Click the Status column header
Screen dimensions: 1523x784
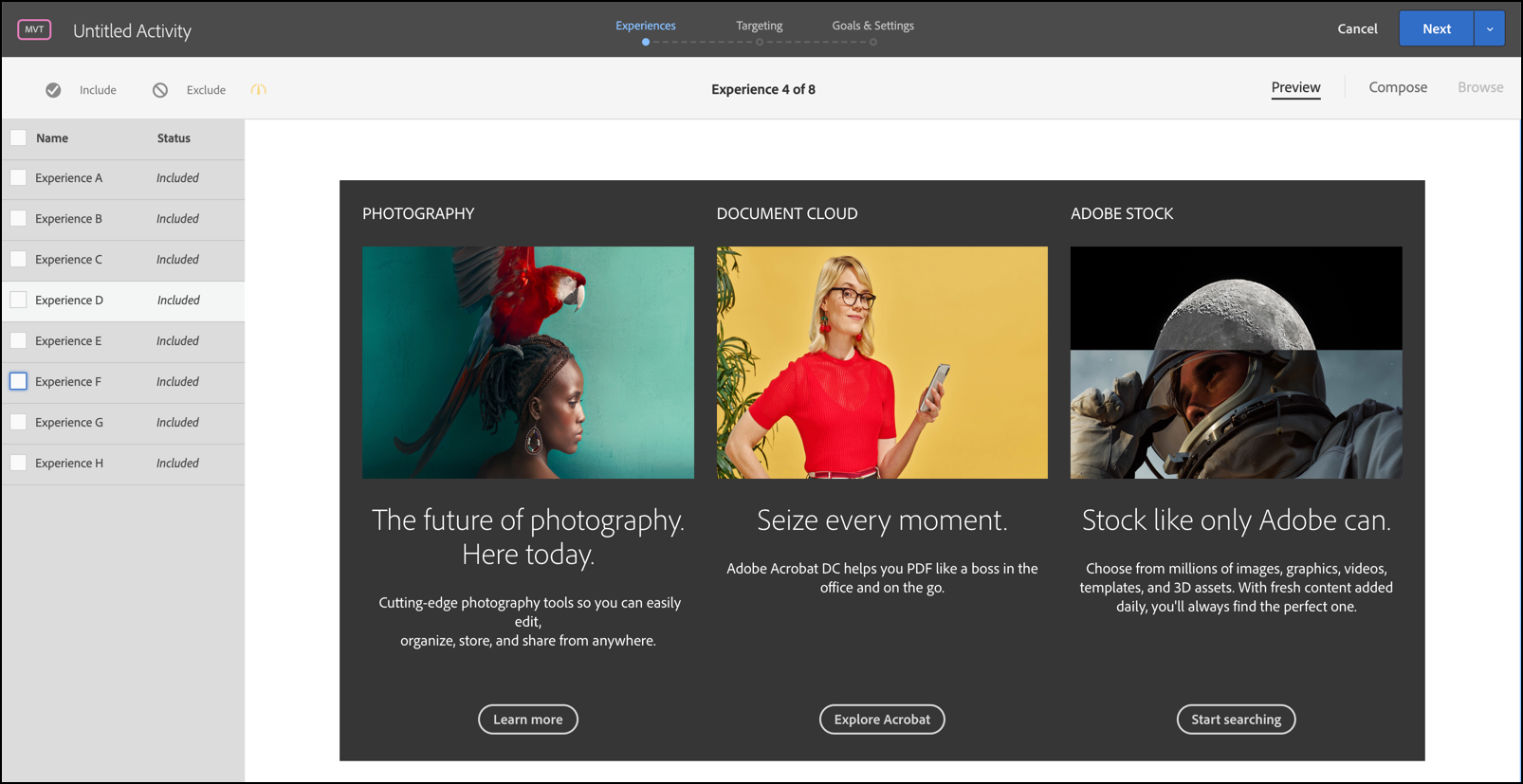174,137
